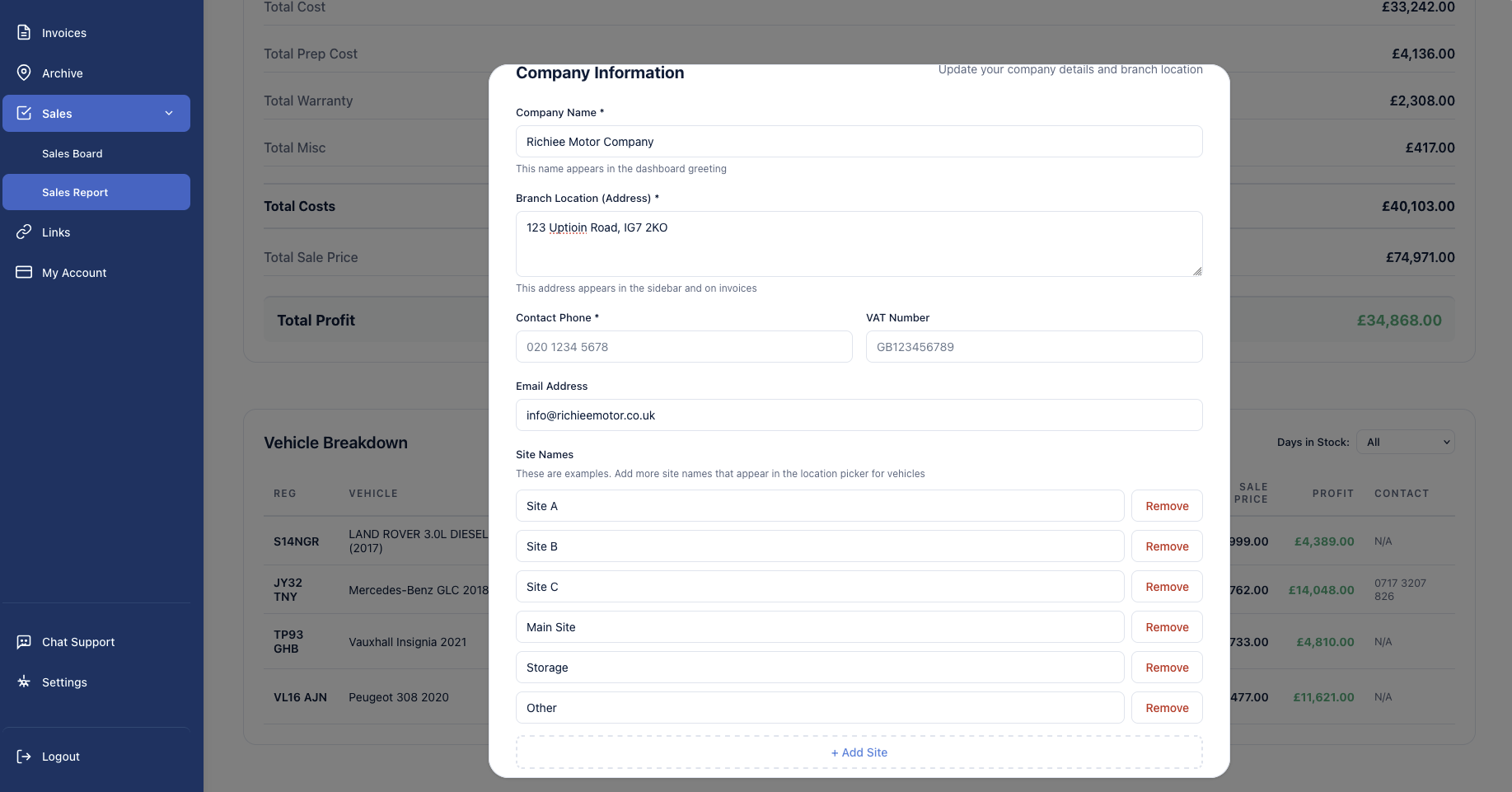The height and width of the screenshot is (792, 1512).
Task: Remove the Site B entry
Action: click(x=1166, y=546)
